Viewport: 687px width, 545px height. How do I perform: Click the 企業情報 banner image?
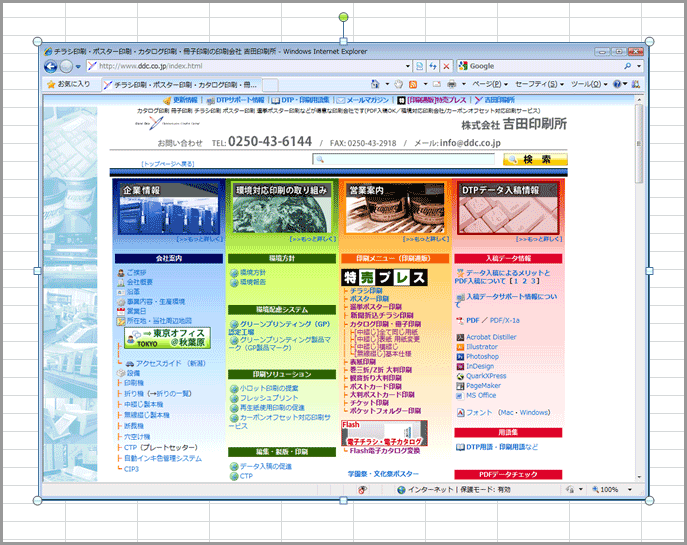coord(169,209)
